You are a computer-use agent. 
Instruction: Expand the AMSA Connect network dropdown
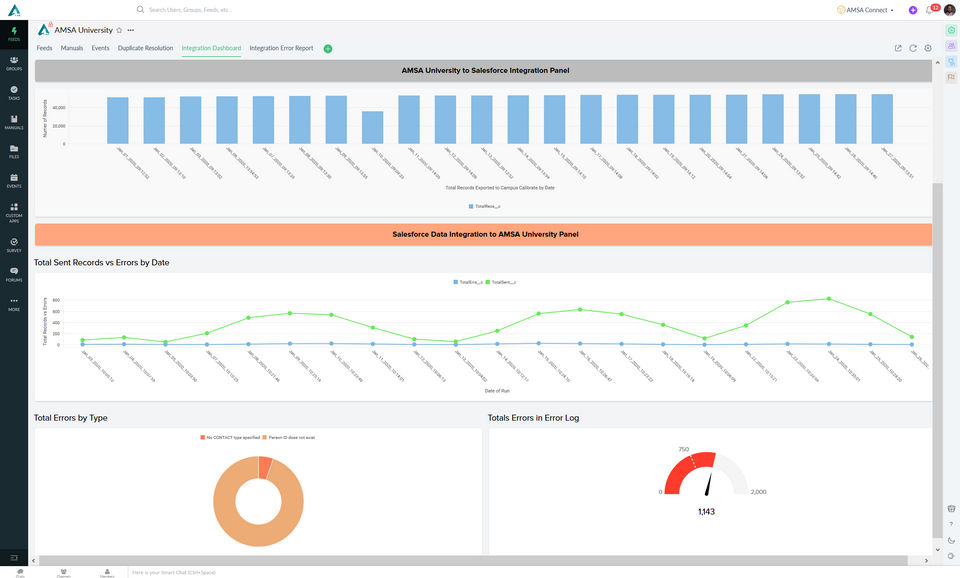866,10
